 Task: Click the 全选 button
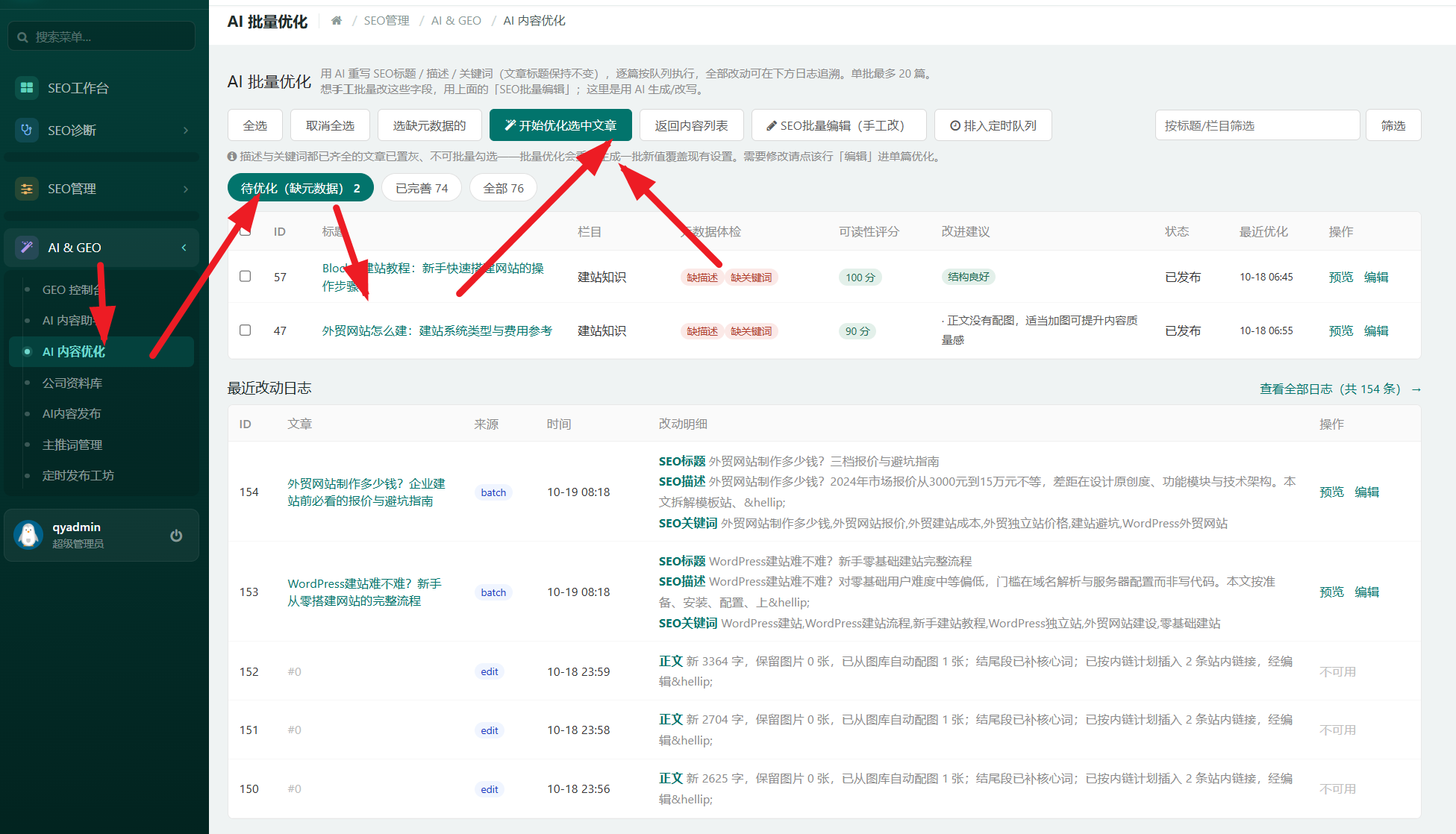[x=255, y=125]
